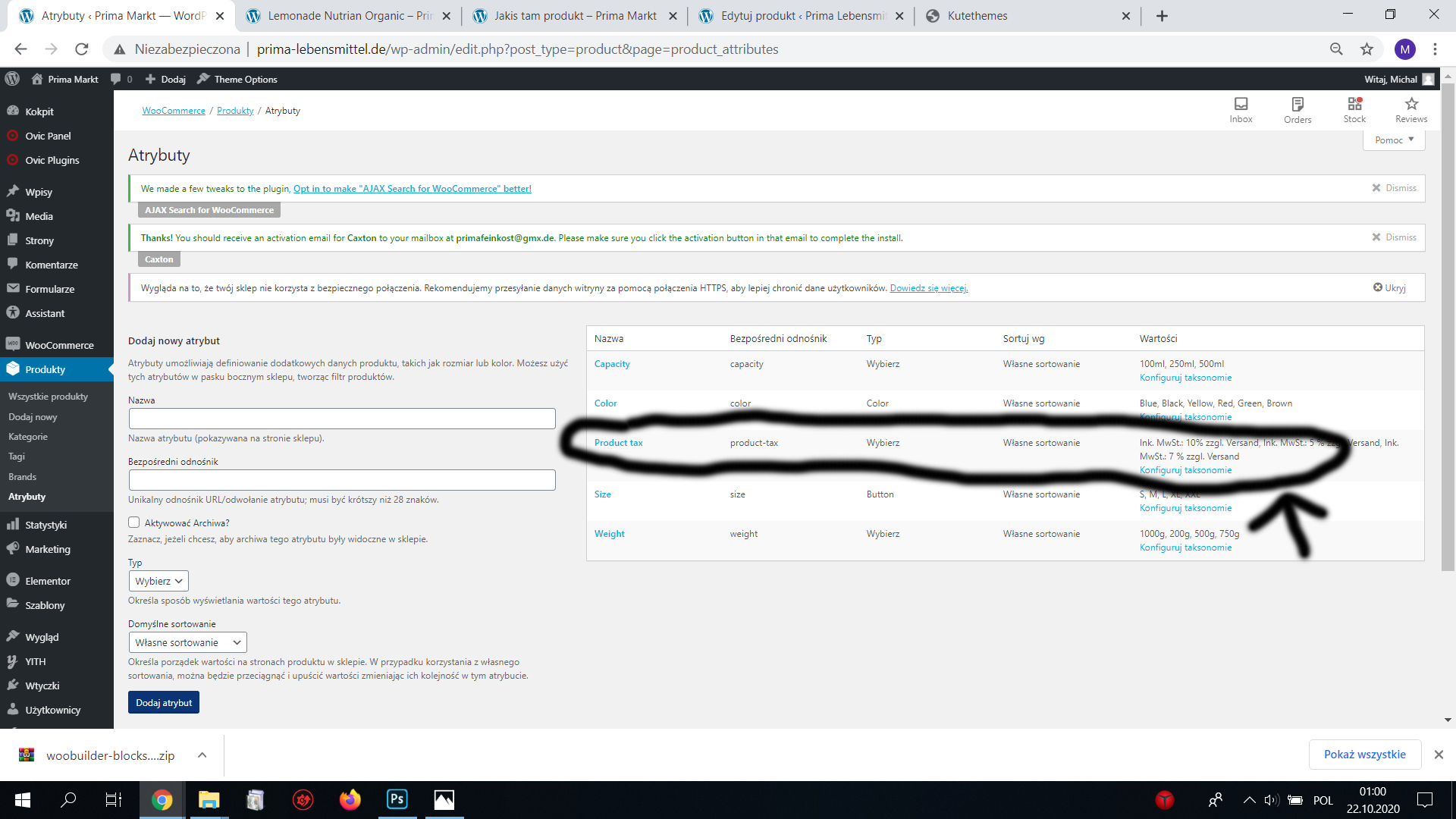Open a new browser tab with plus
The width and height of the screenshot is (1456, 819).
click(x=1162, y=16)
